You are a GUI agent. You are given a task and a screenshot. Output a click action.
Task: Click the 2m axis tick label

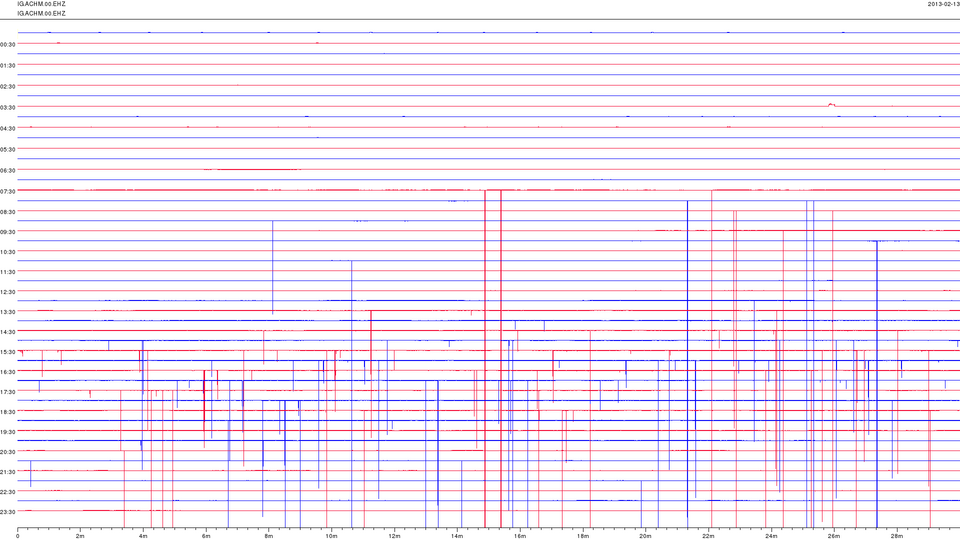[x=80, y=536]
